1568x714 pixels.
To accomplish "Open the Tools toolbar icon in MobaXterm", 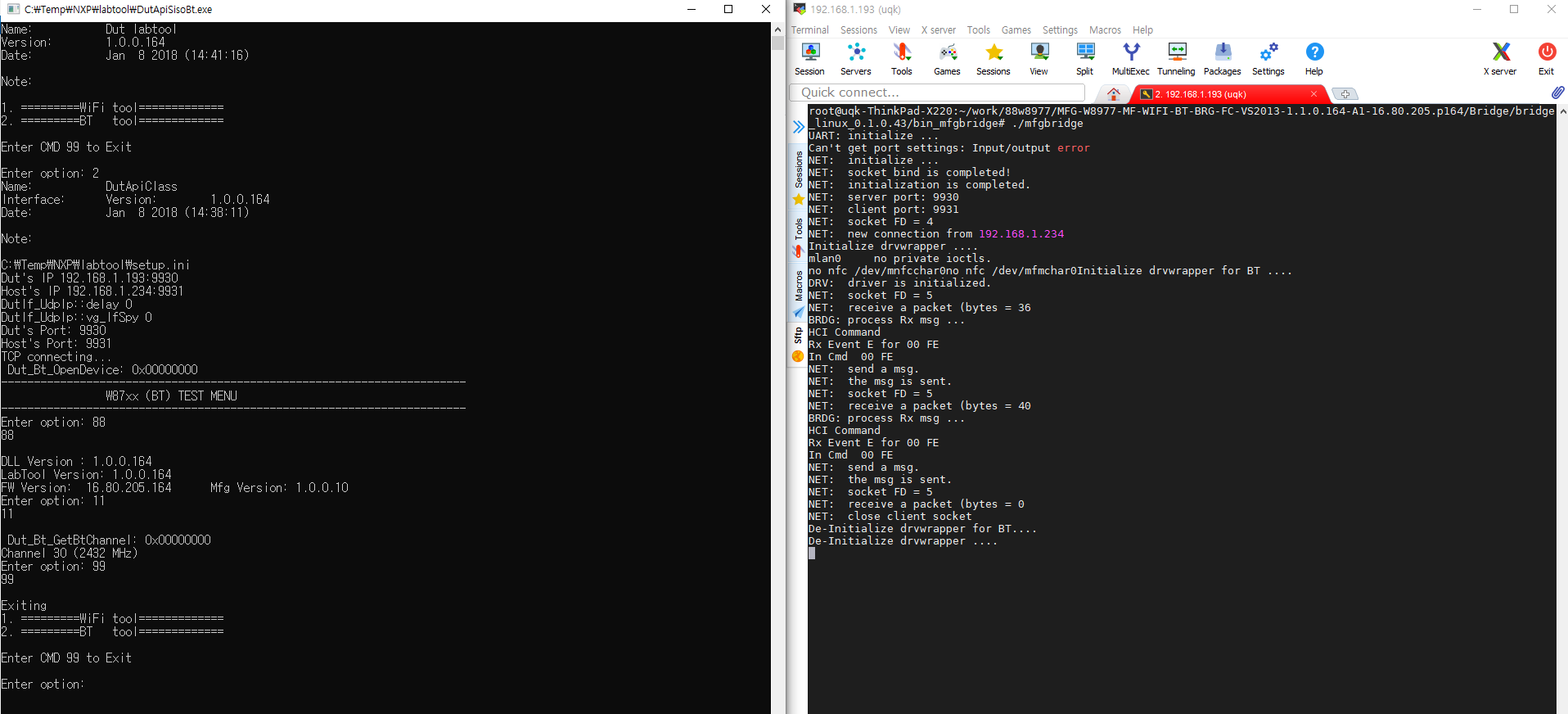I will (x=902, y=59).
